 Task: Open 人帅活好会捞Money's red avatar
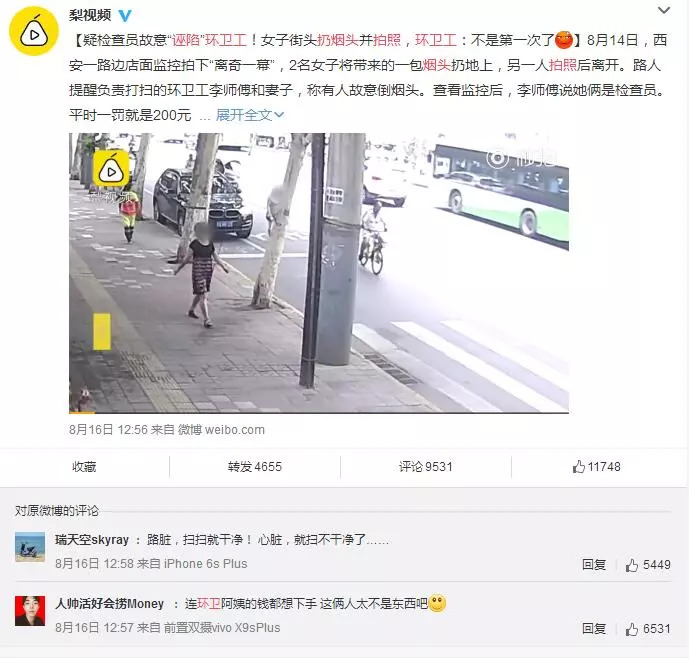coord(30,611)
